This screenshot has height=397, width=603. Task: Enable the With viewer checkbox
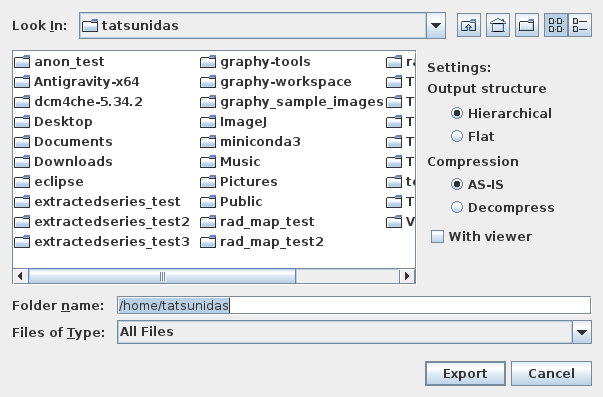(x=481, y=236)
